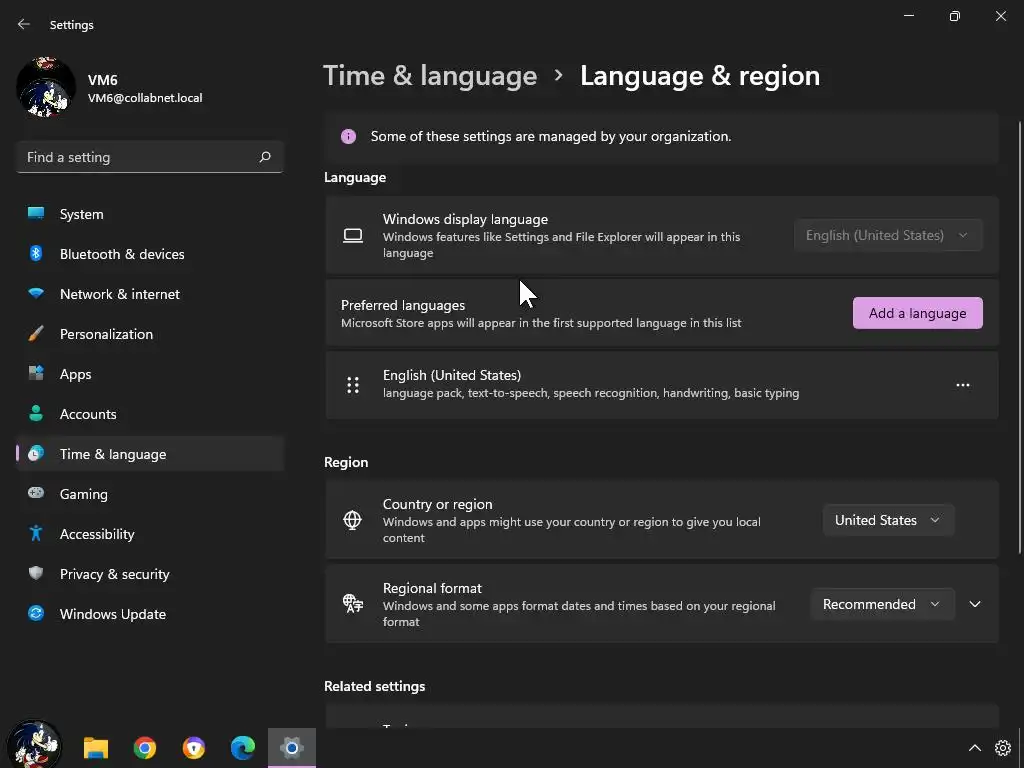Expand the Regional format section chevron
The image size is (1024, 768).
pos(975,604)
